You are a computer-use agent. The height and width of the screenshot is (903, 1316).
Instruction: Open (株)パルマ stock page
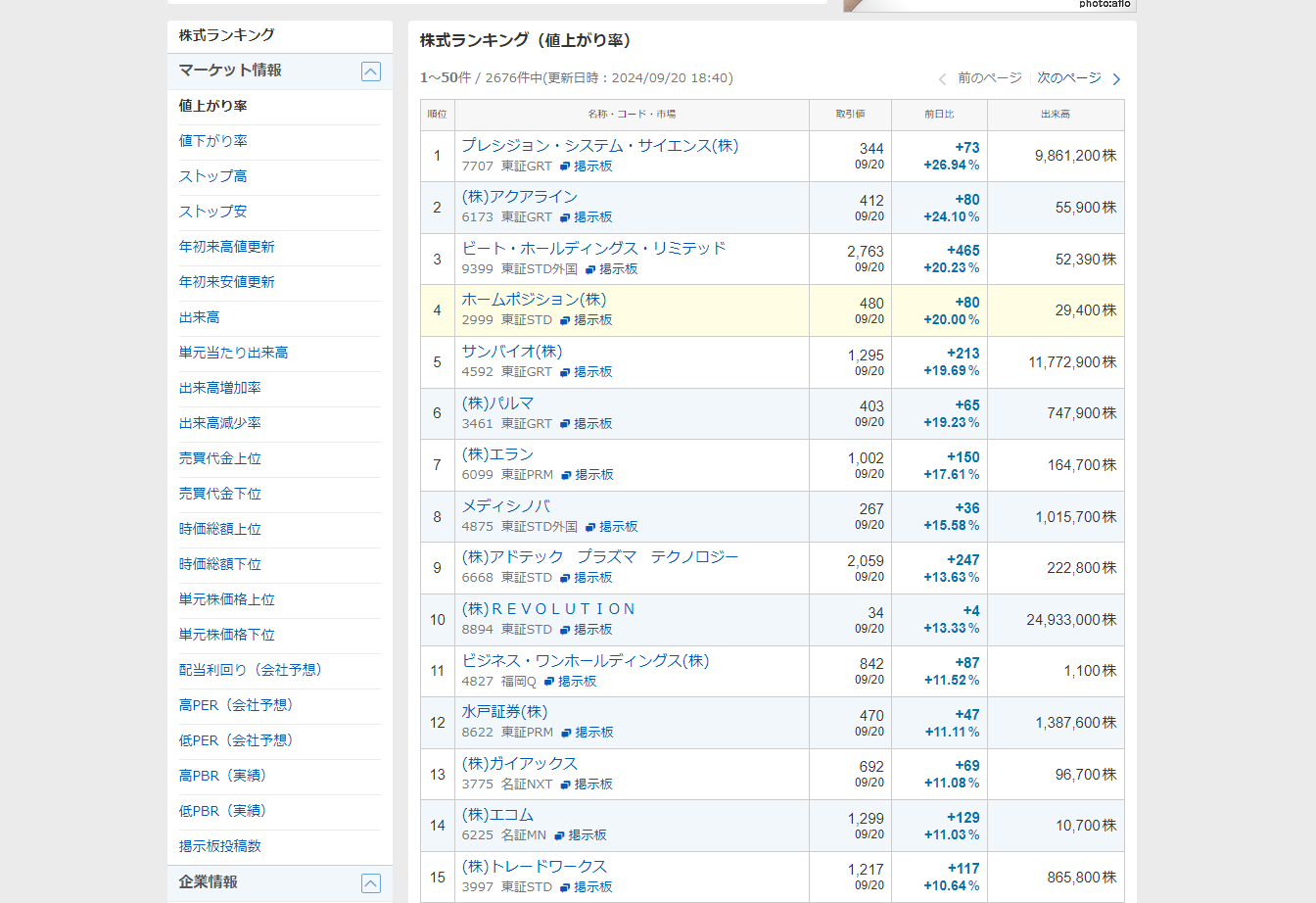(x=497, y=404)
